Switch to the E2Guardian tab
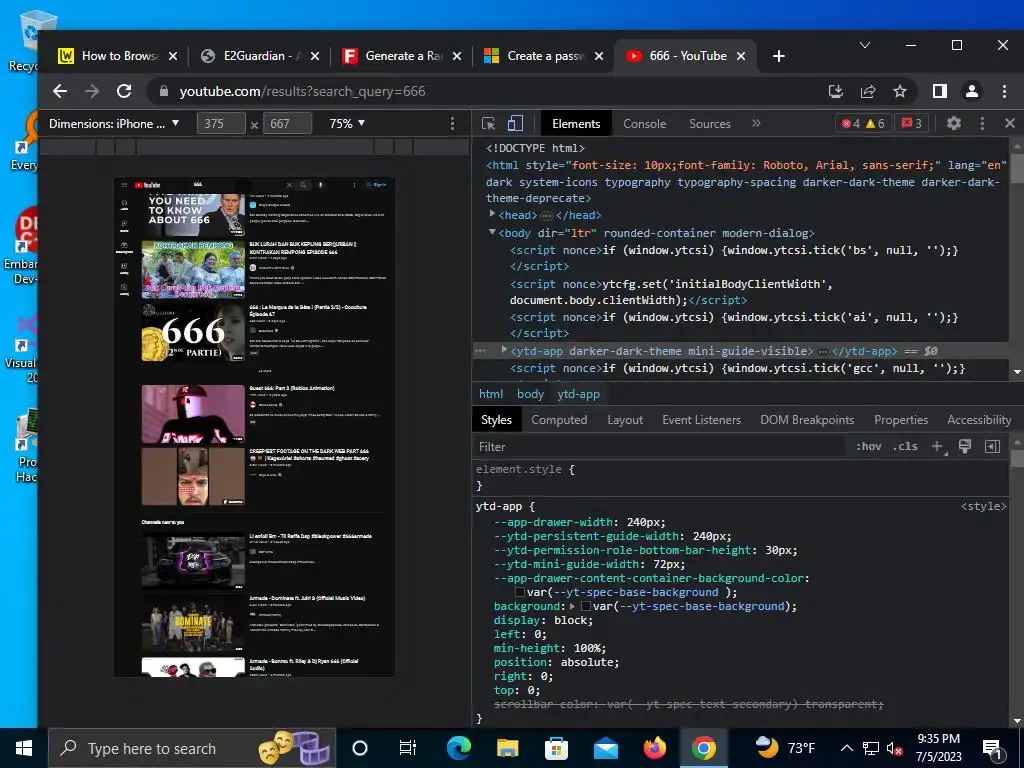Viewport: 1024px width, 768px height. 260,56
